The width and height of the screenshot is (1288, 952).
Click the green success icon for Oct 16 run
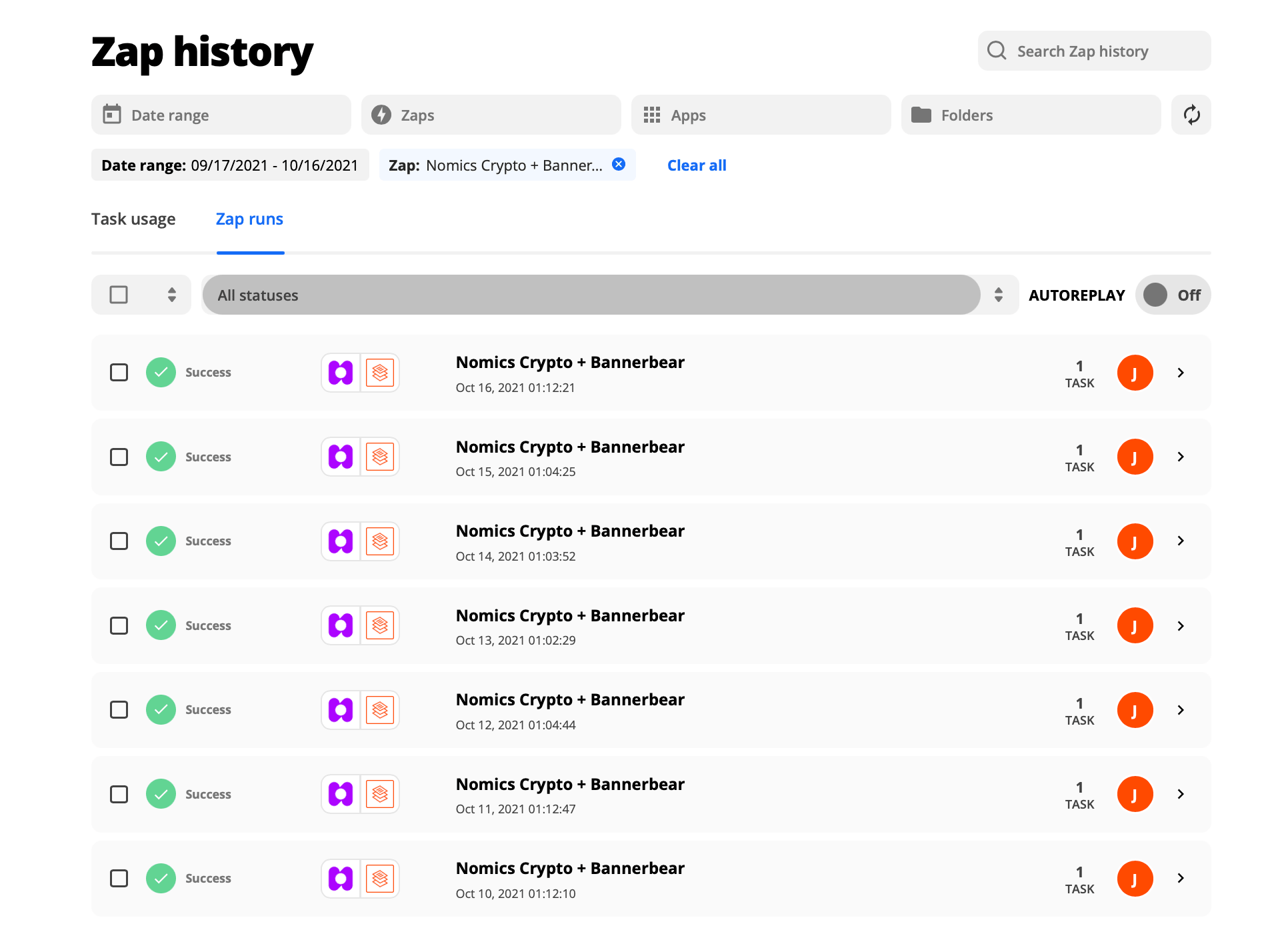[161, 372]
